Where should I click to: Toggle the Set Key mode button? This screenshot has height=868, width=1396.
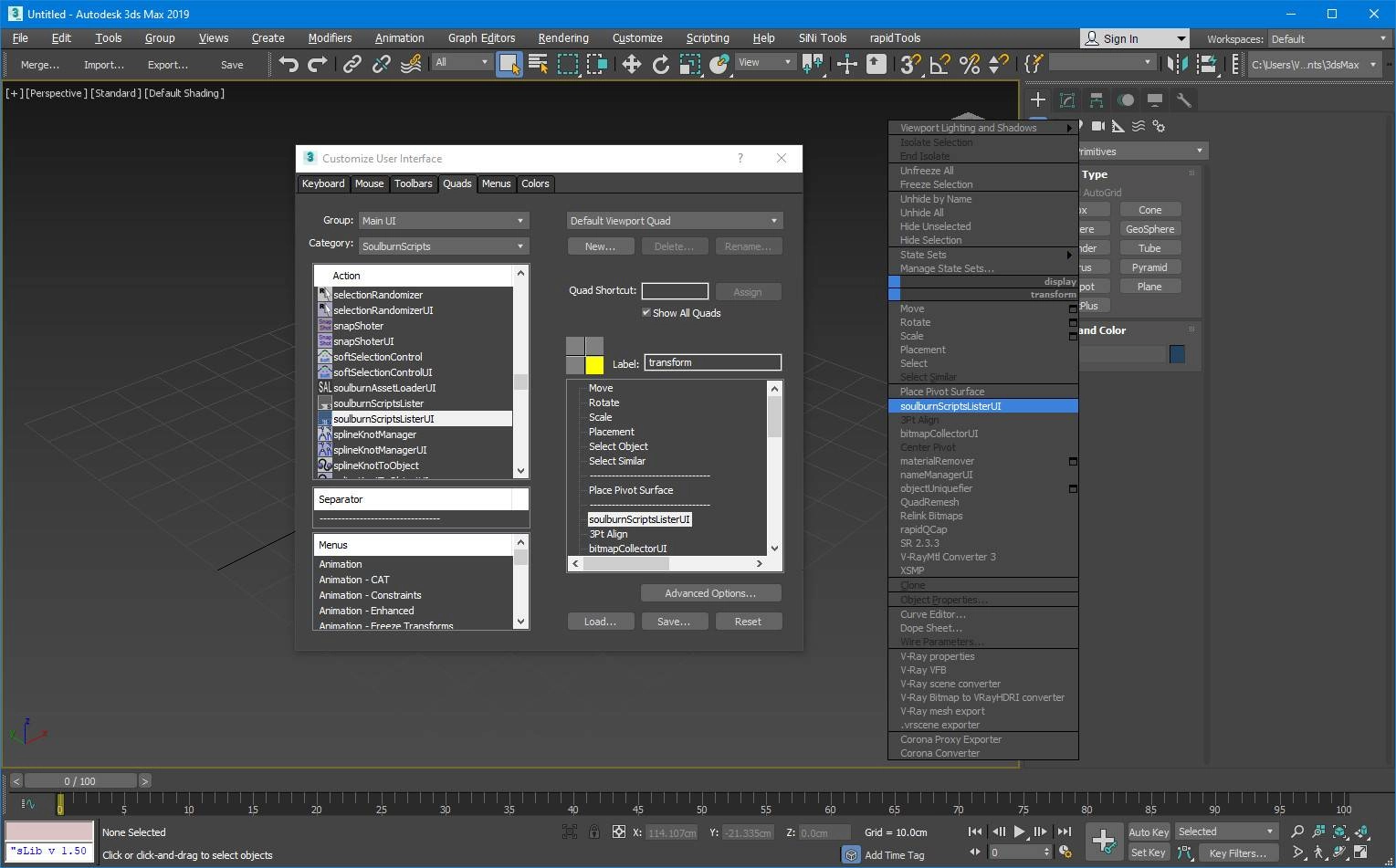click(x=1149, y=852)
